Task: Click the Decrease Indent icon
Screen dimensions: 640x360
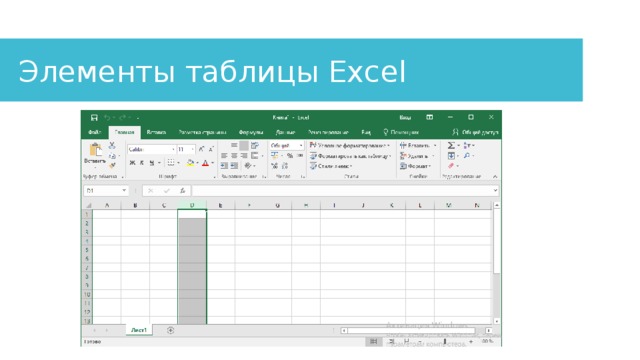Action: click(x=224, y=166)
